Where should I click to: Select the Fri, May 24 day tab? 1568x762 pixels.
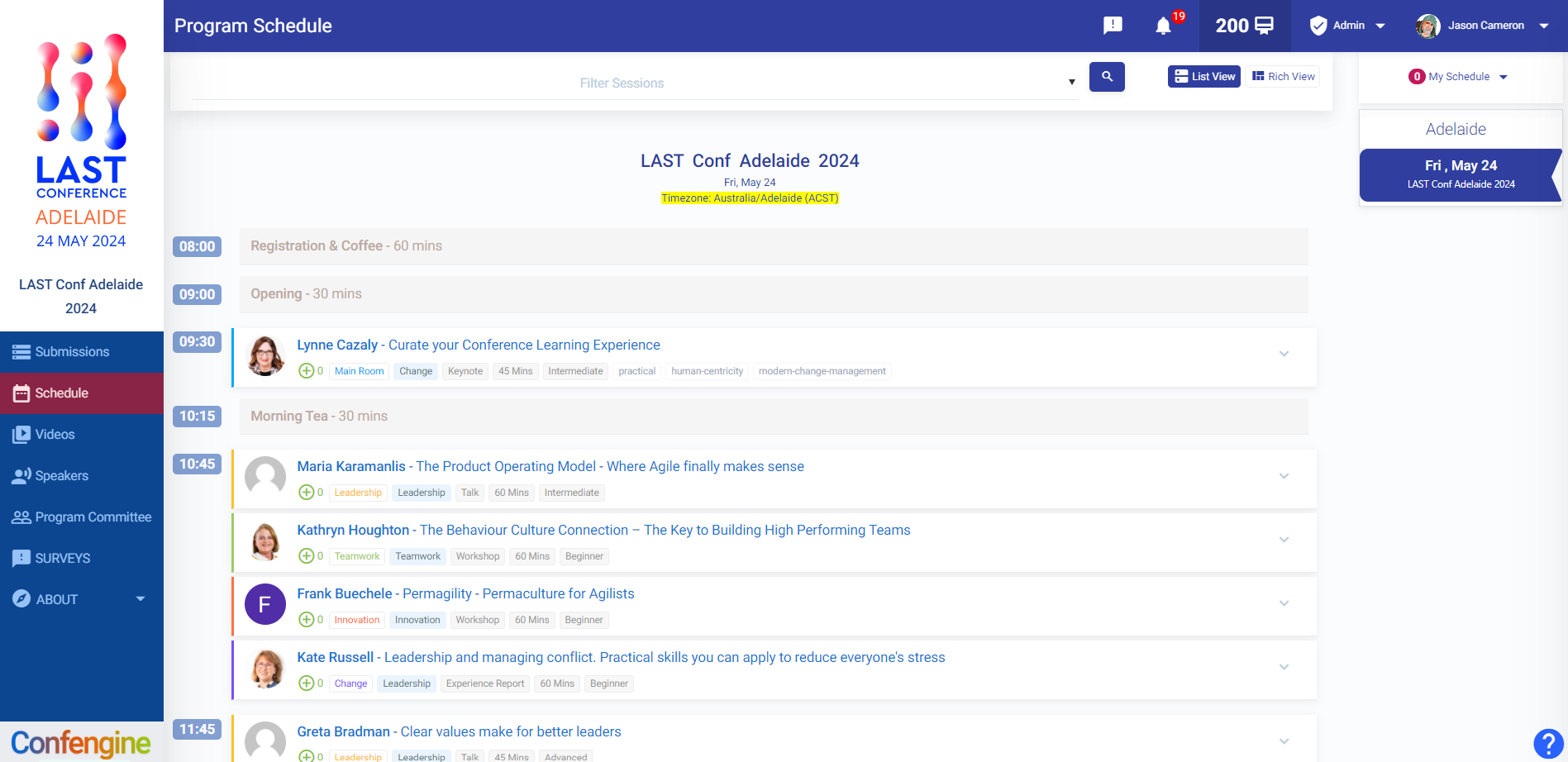1461,174
